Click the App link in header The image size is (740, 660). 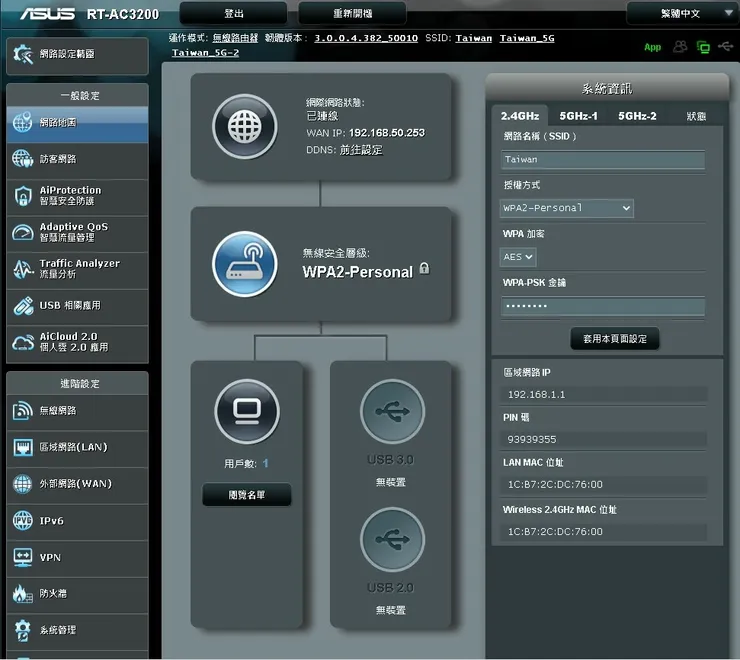652,47
